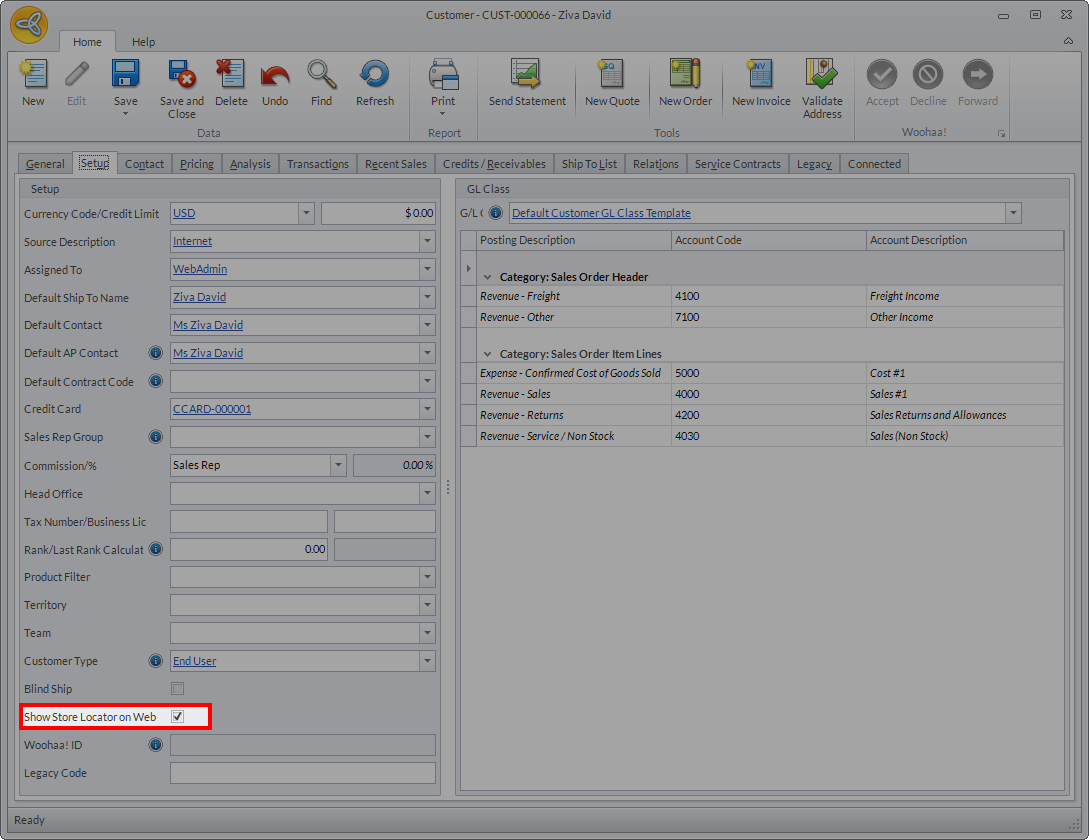Expand the Customer Type dropdown
Image resolution: width=1089 pixels, height=840 pixels.
pyautogui.click(x=427, y=661)
